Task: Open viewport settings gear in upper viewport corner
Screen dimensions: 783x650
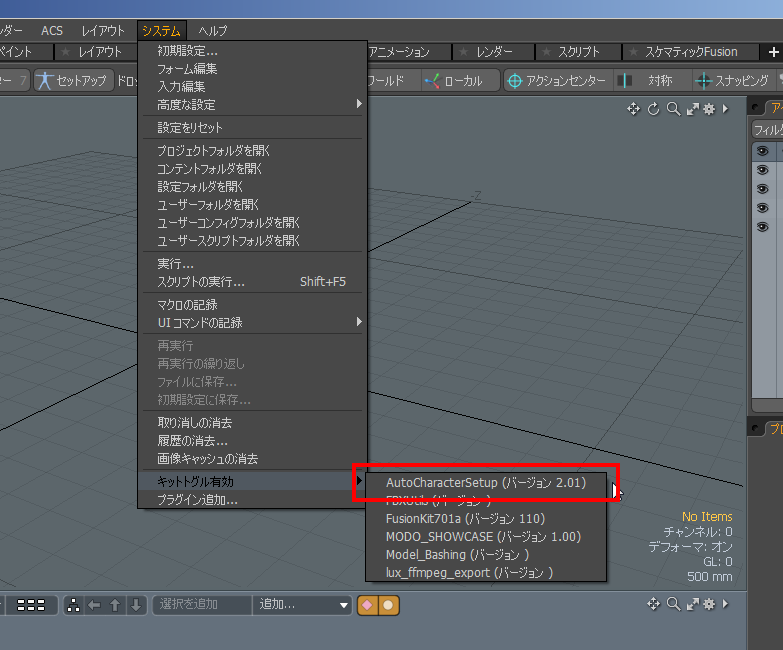Action: pos(709,109)
